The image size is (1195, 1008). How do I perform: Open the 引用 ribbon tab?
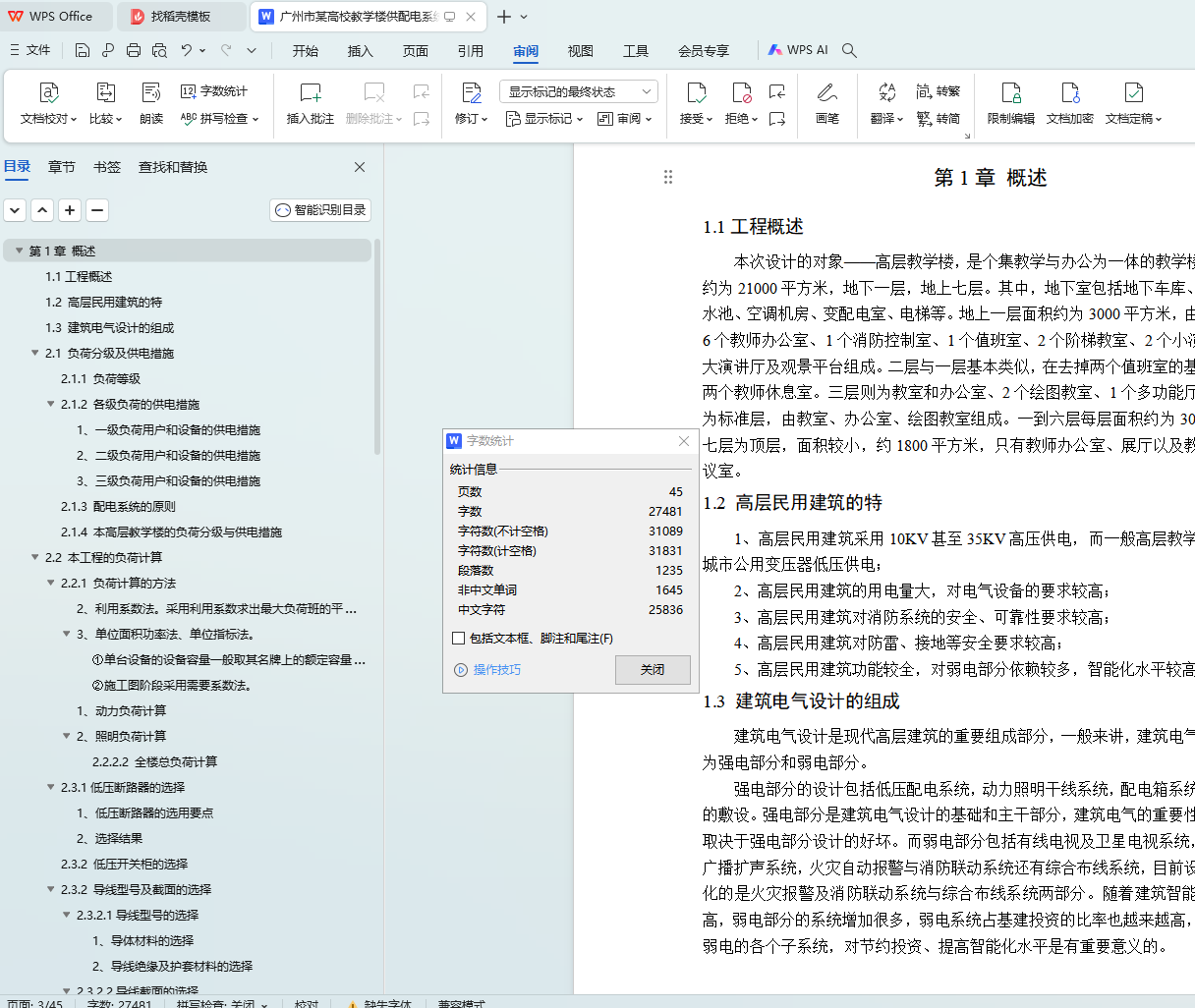(x=471, y=50)
